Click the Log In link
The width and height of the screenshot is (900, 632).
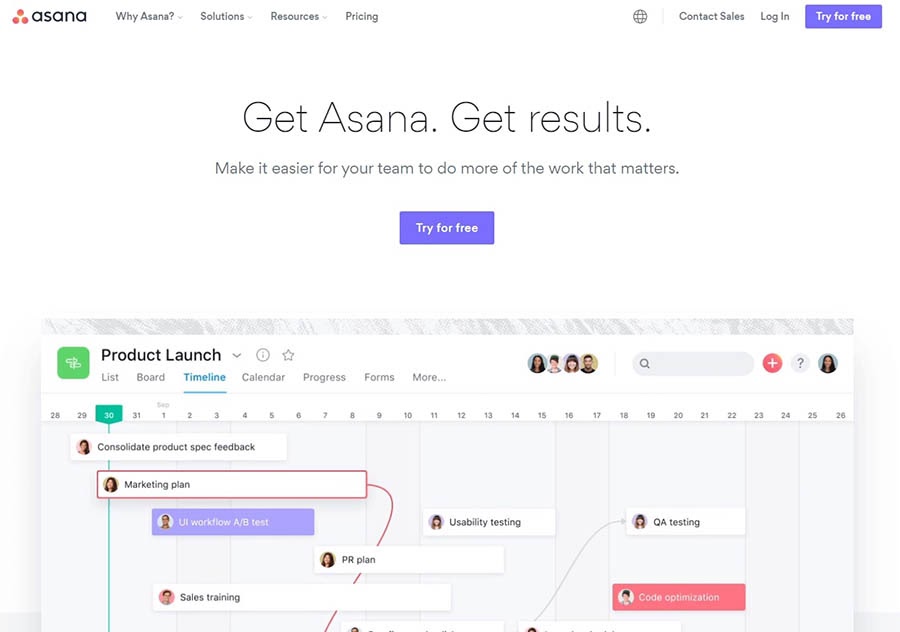coord(774,17)
